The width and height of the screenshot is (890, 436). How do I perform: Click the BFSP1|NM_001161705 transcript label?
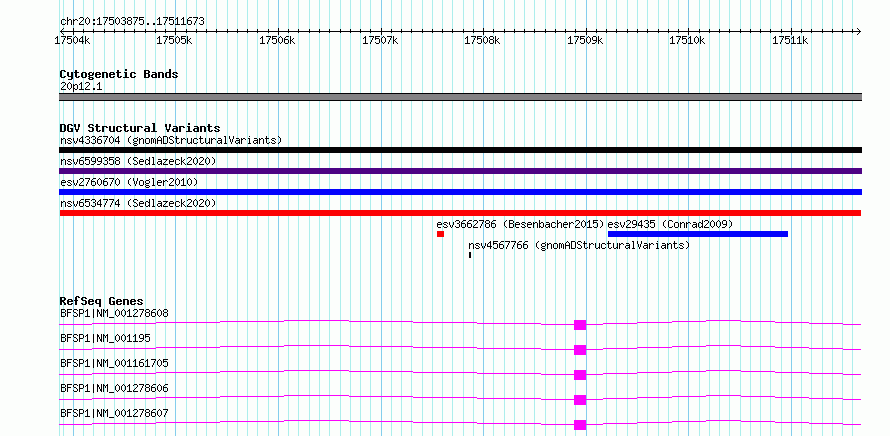(x=114, y=363)
